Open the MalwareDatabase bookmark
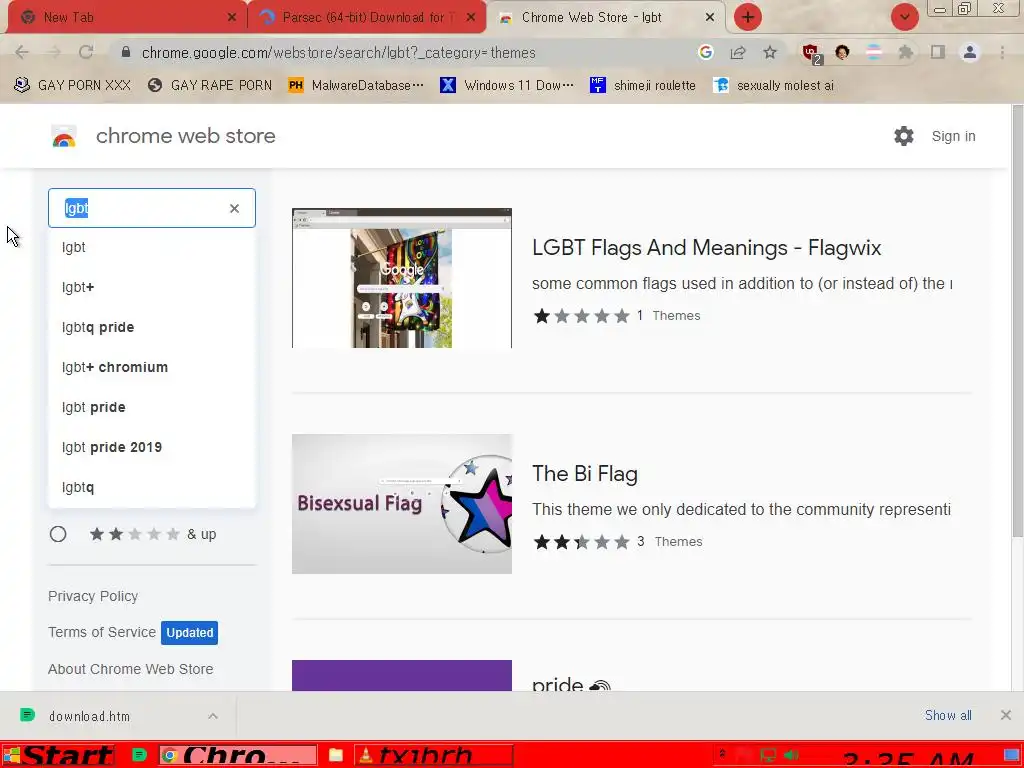This screenshot has height=768, width=1024. [356, 85]
